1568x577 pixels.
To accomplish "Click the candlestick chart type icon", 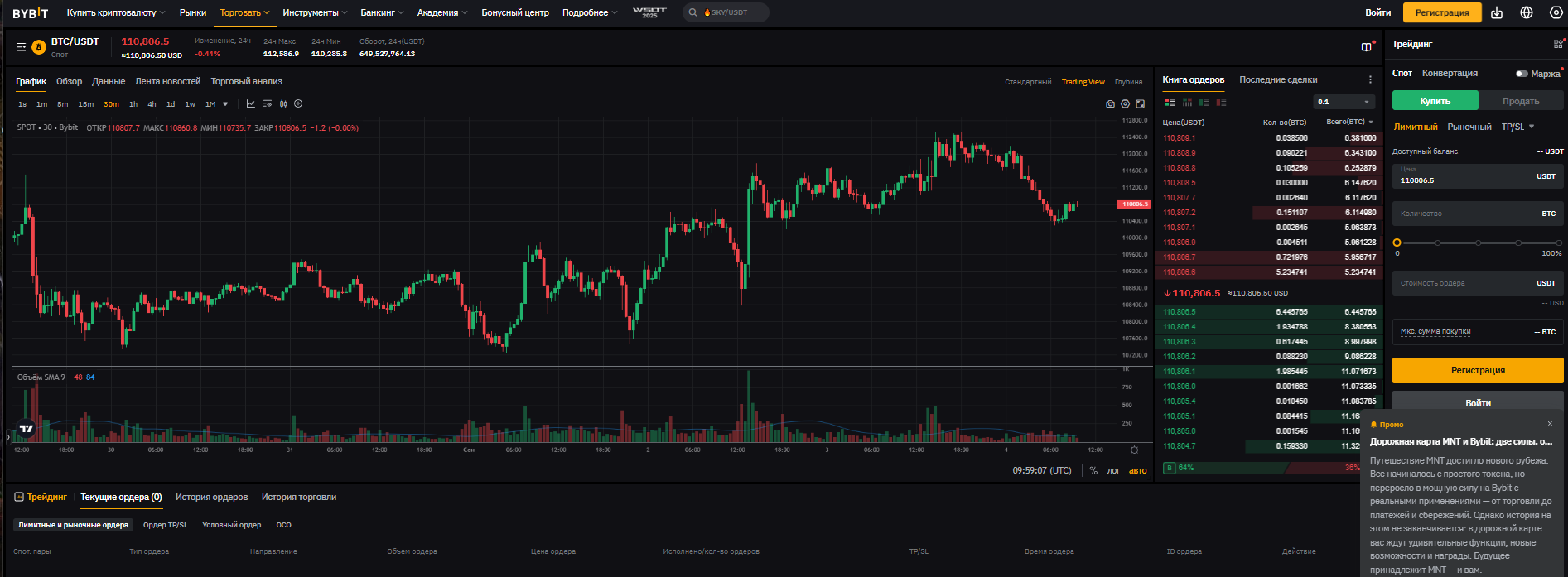I will 283,104.
